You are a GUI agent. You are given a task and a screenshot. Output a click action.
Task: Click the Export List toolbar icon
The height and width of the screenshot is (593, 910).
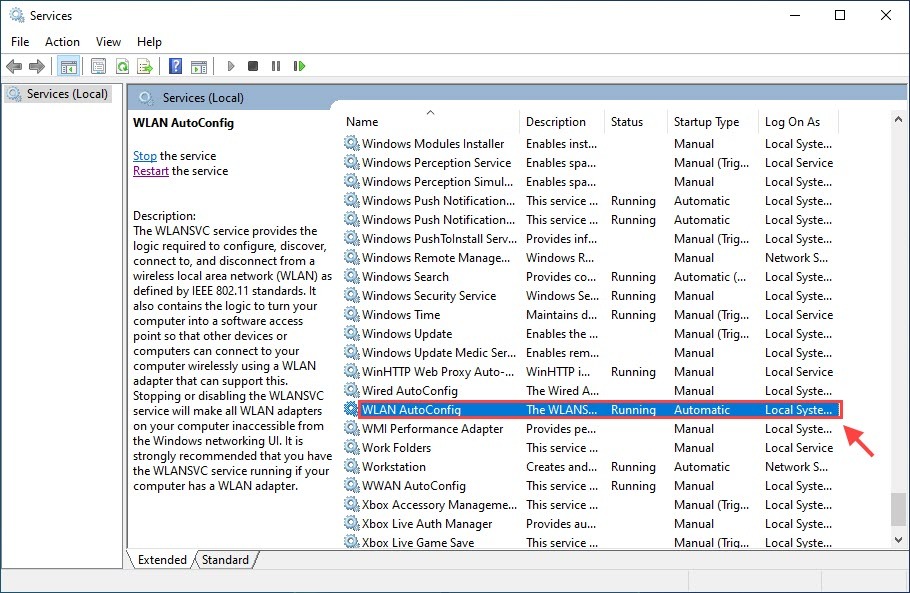point(145,66)
